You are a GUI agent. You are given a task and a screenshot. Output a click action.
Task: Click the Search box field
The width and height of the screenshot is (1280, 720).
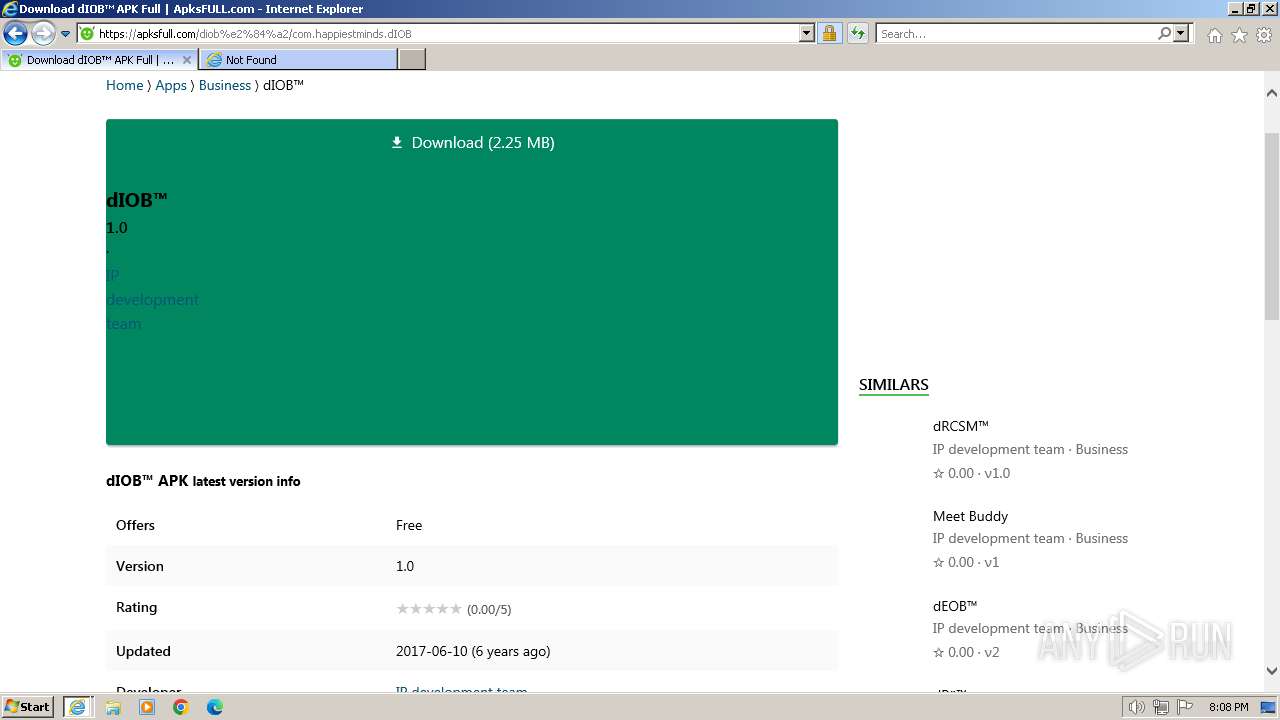[x=1016, y=34]
